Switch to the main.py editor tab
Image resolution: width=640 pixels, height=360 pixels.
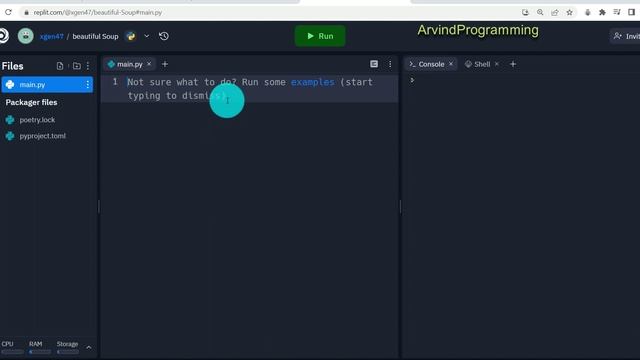(129, 64)
